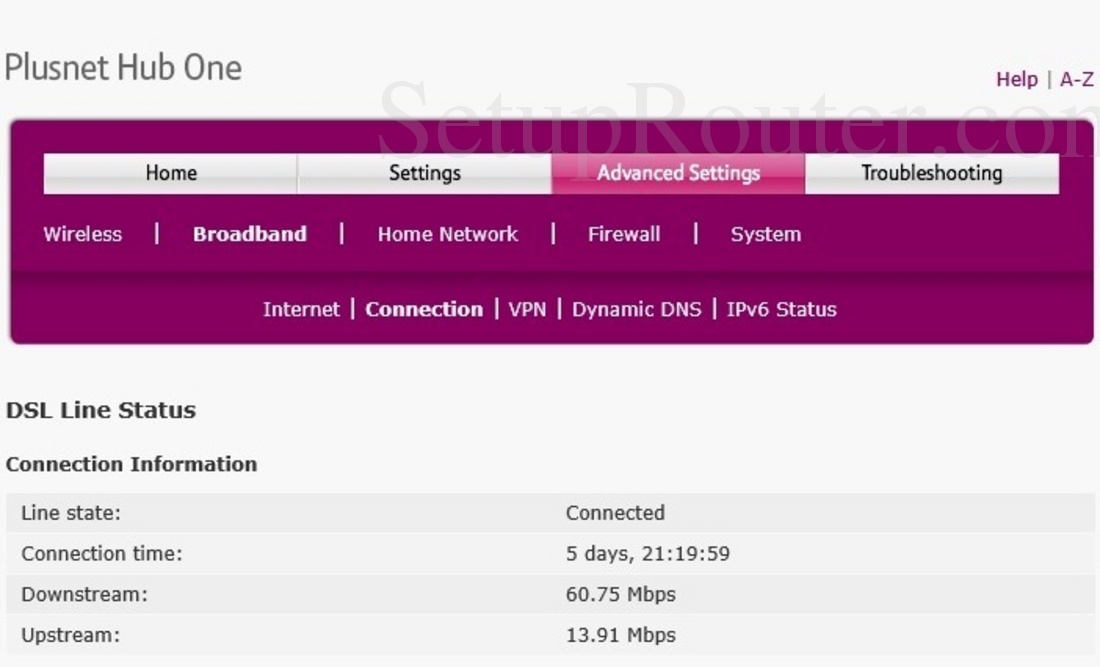Open the VPN submenu page
The width and height of the screenshot is (1100, 667).
tap(527, 309)
